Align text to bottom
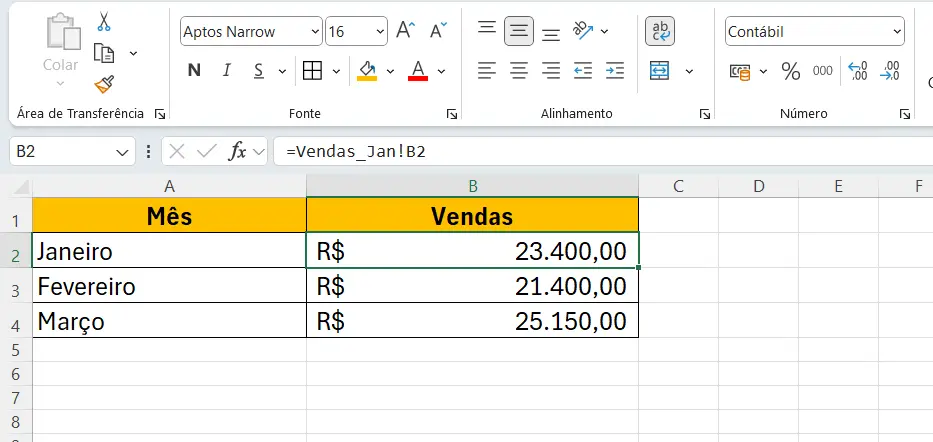Viewport: 933px width, 442px height. pyautogui.click(x=551, y=35)
